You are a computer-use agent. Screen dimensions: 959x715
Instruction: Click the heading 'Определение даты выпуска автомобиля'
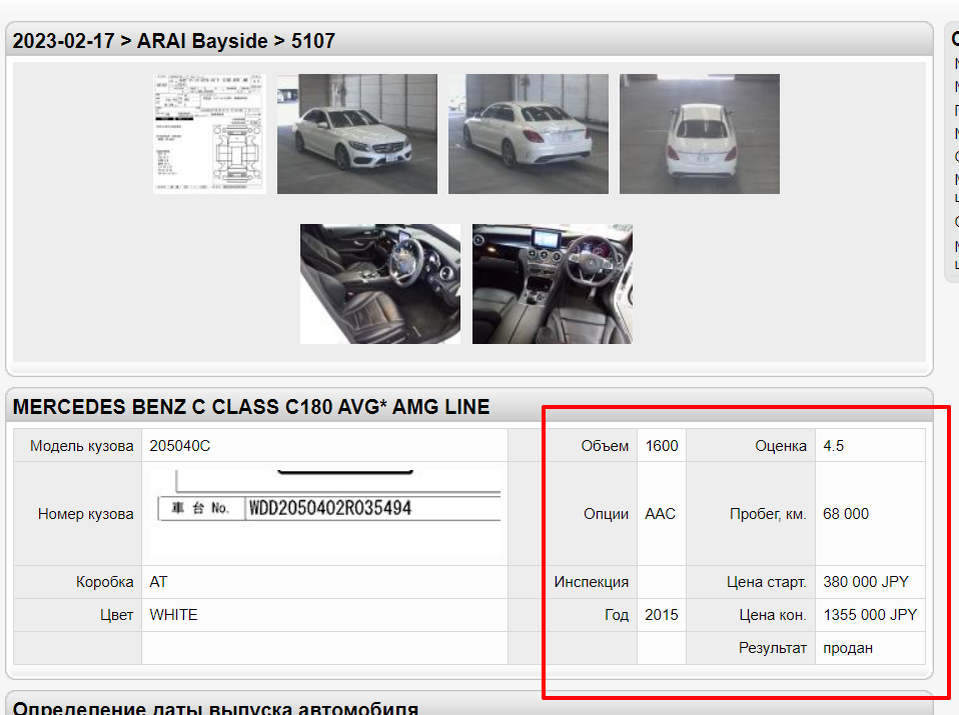[x=215, y=708]
